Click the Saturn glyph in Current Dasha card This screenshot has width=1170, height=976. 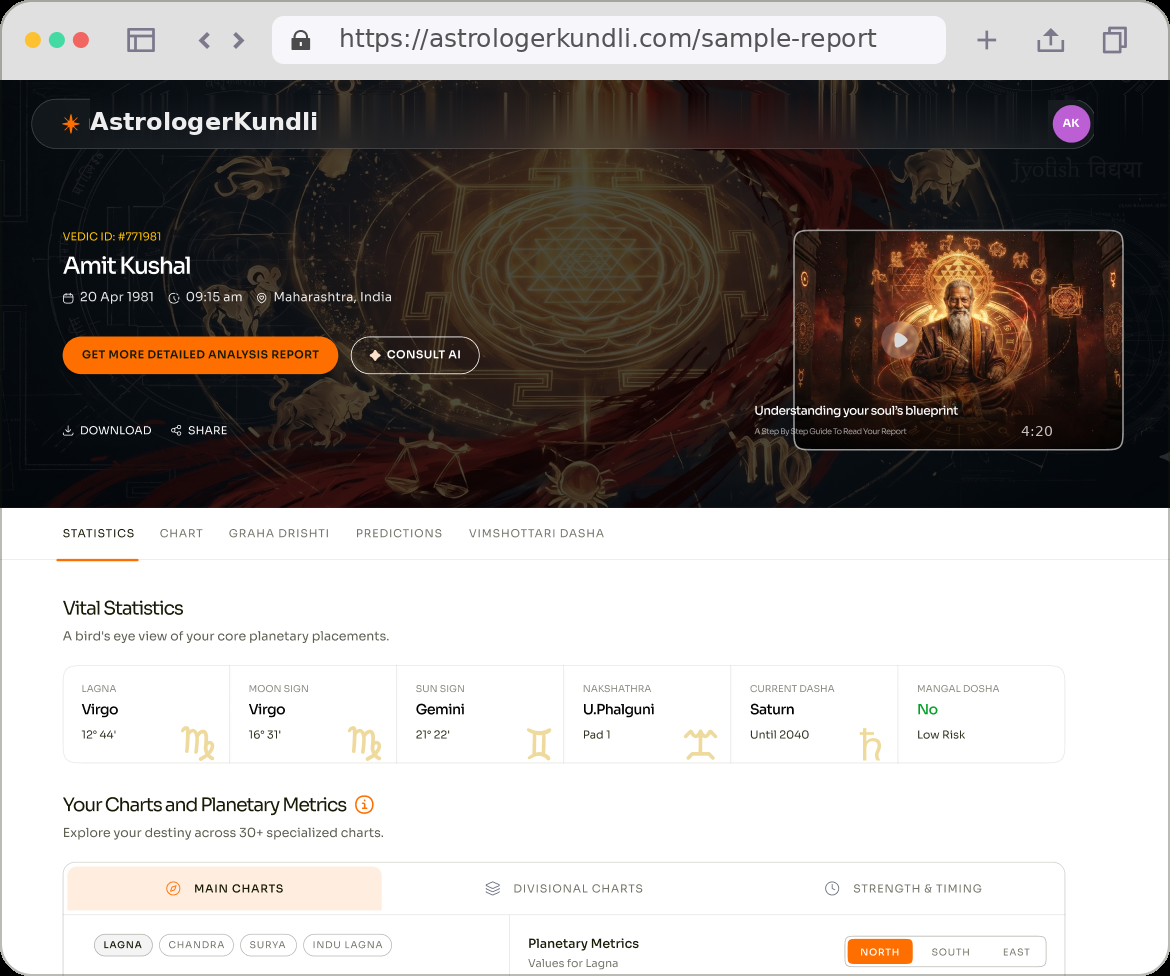click(x=870, y=745)
